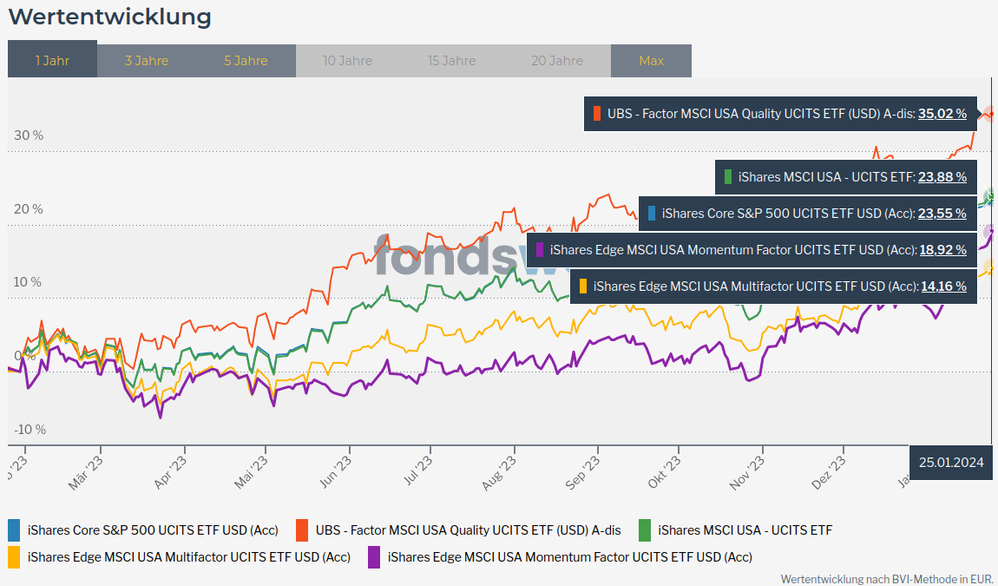Click yellow legend swatch for Multifactor ETF

coord(14,556)
